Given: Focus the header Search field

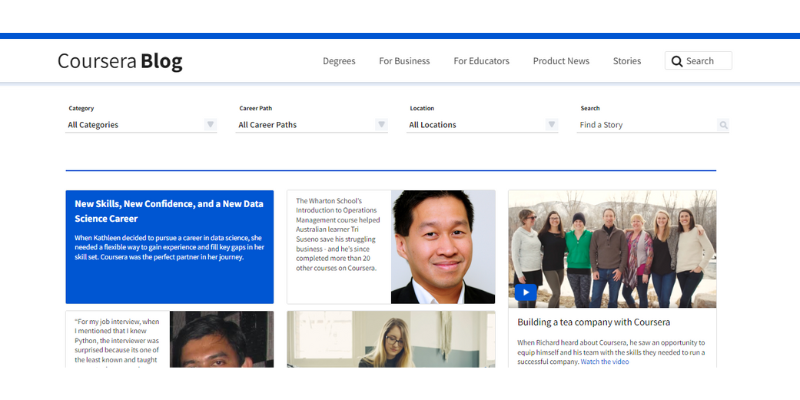Looking at the screenshot, I should (698, 61).
